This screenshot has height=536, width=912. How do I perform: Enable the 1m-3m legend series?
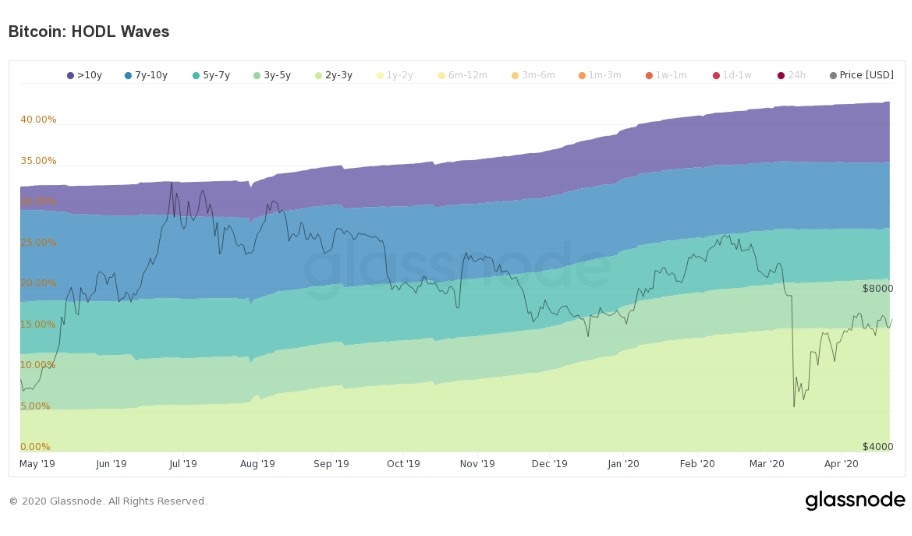click(600, 75)
